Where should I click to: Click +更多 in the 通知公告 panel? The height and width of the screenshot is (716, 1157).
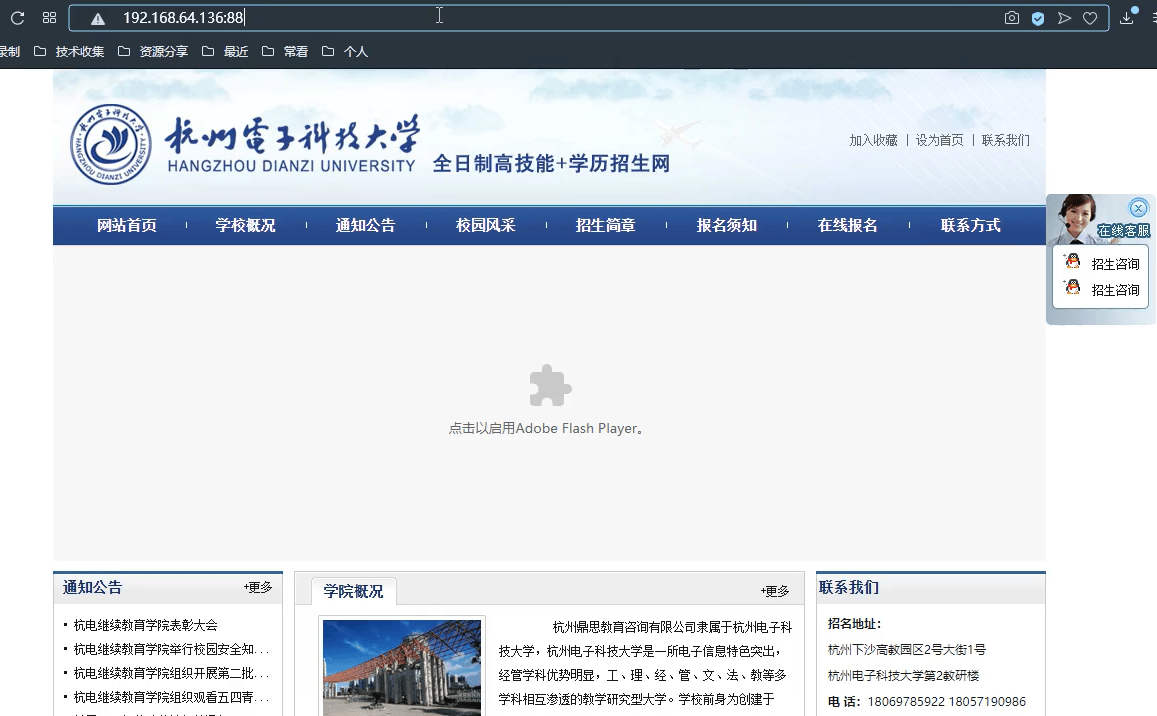258,588
